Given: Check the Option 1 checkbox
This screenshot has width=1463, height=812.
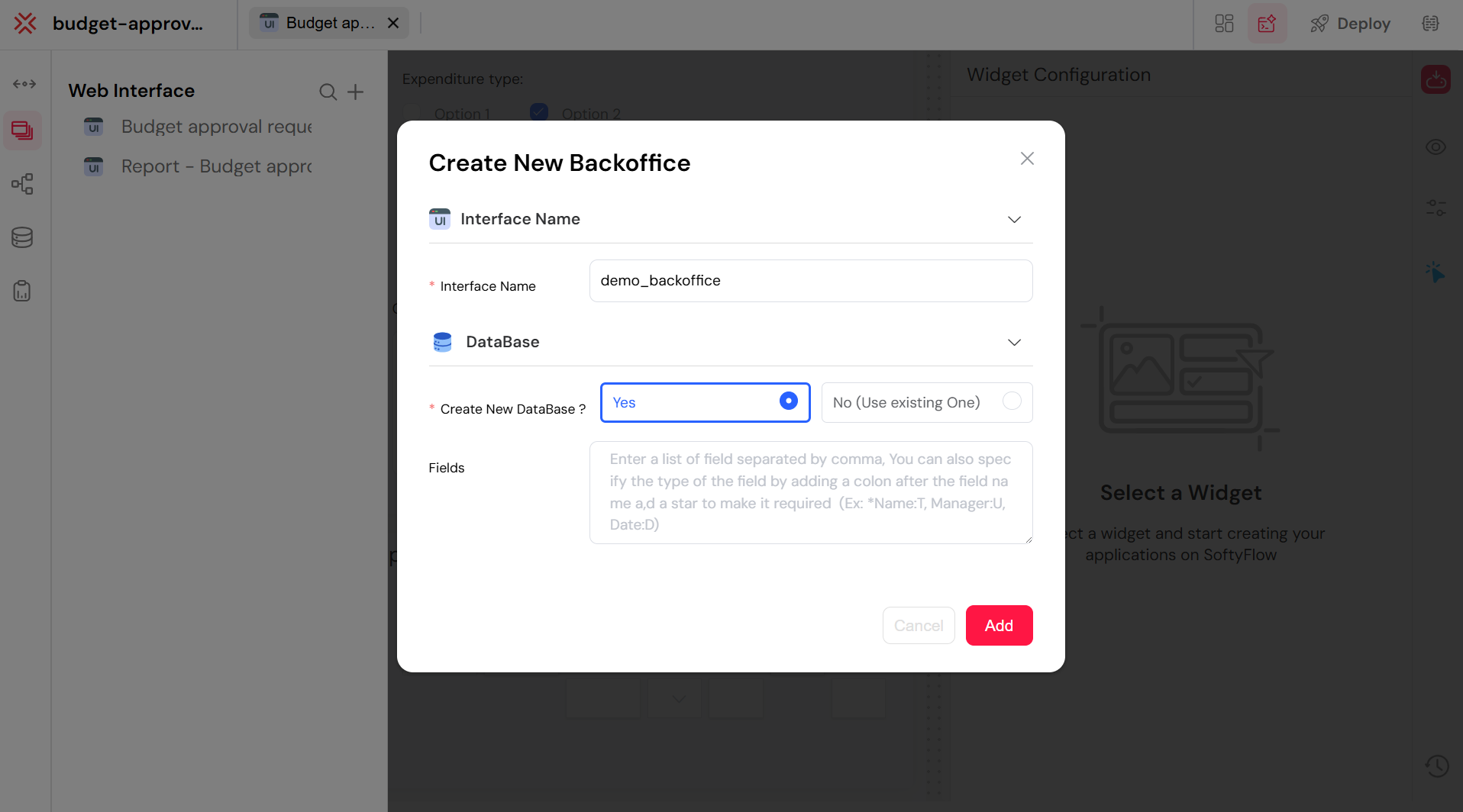Looking at the screenshot, I should [412, 113].
